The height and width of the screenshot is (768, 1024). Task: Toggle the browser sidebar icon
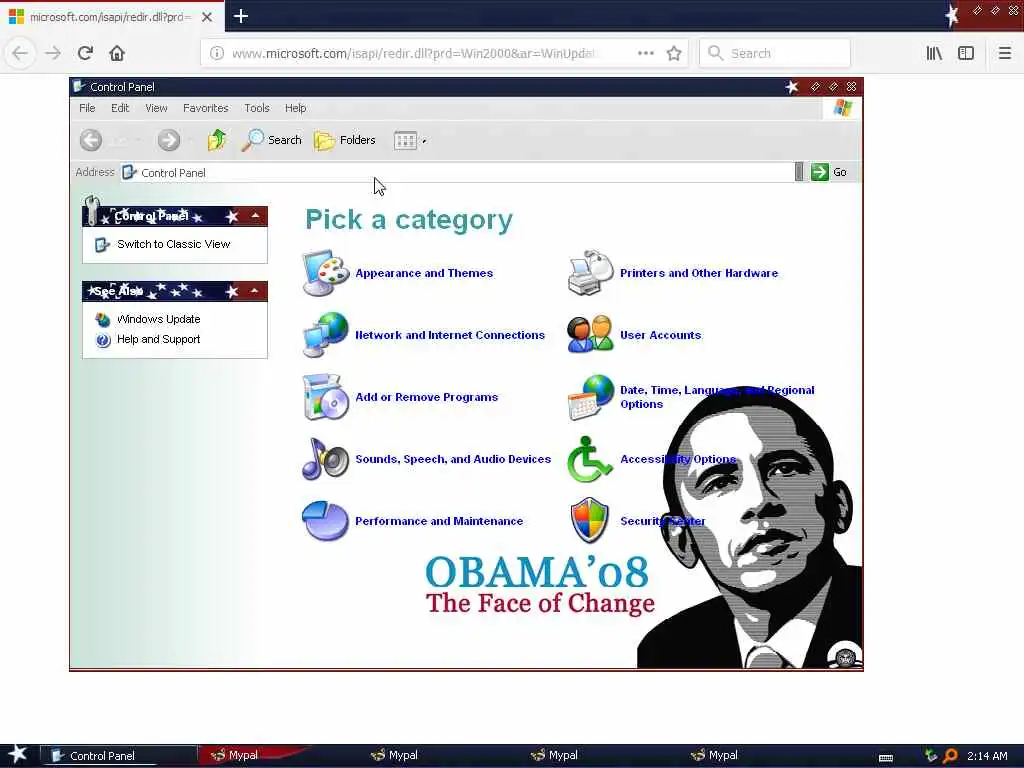[966, 53]
